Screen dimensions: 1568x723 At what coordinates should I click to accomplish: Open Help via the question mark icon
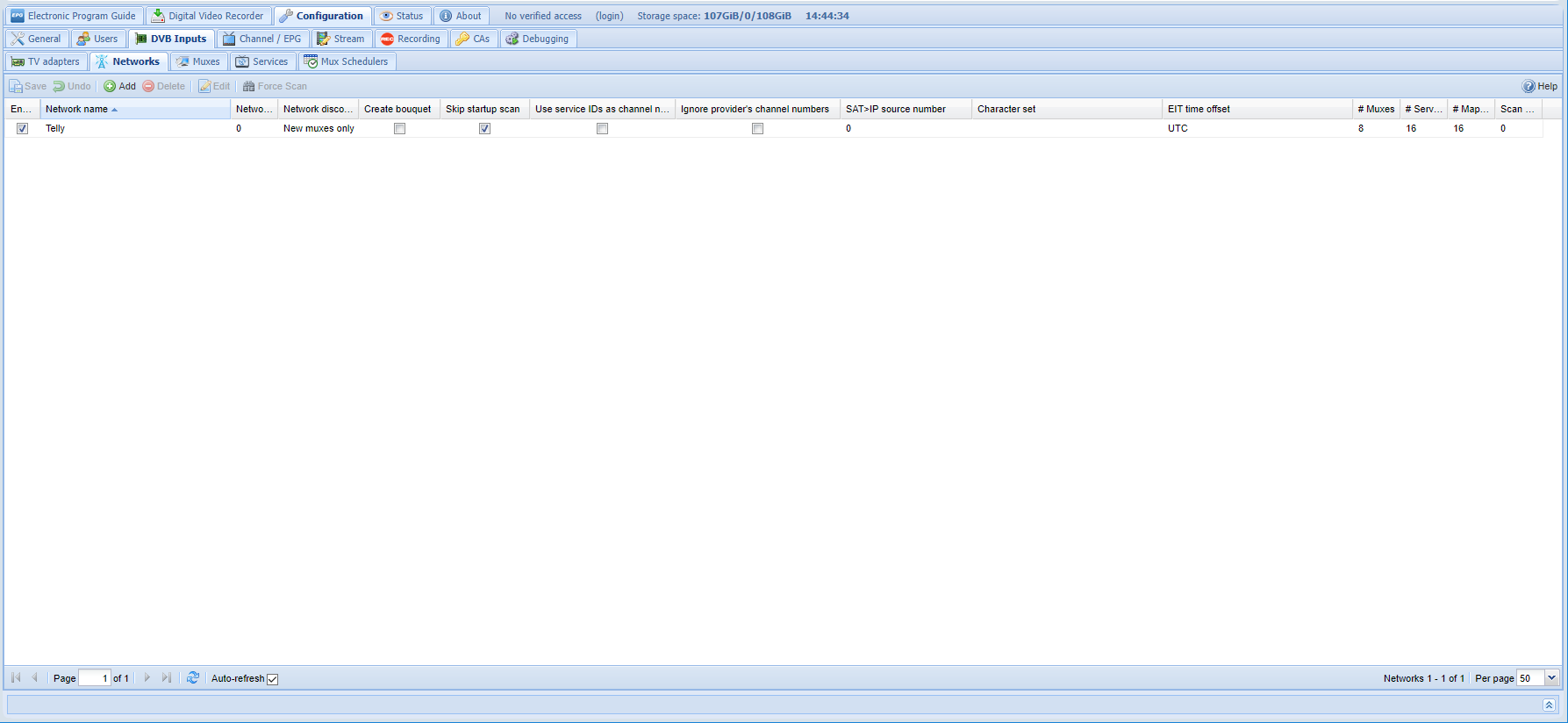click(1529, 86)
